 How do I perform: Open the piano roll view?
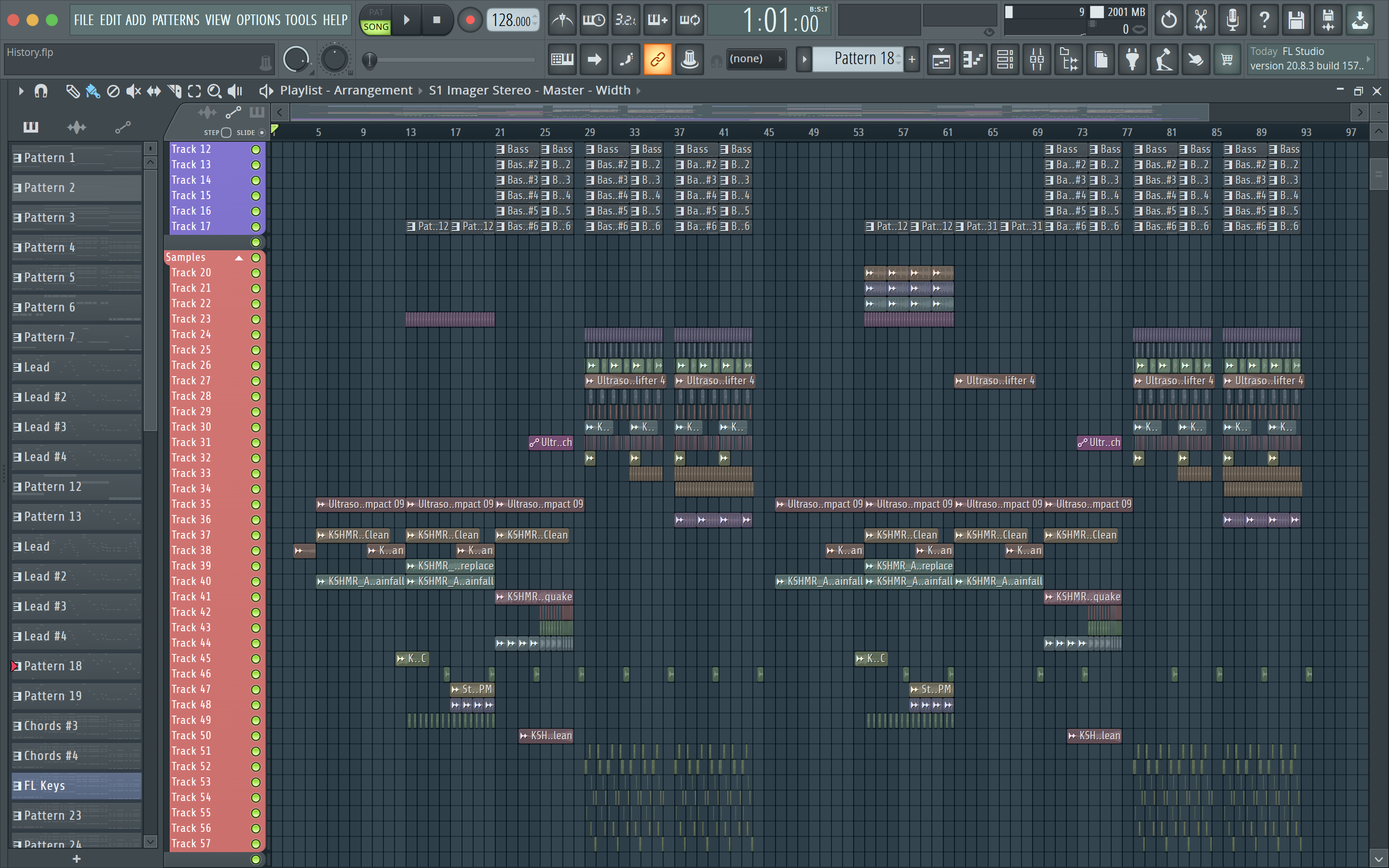pos(973,59)
